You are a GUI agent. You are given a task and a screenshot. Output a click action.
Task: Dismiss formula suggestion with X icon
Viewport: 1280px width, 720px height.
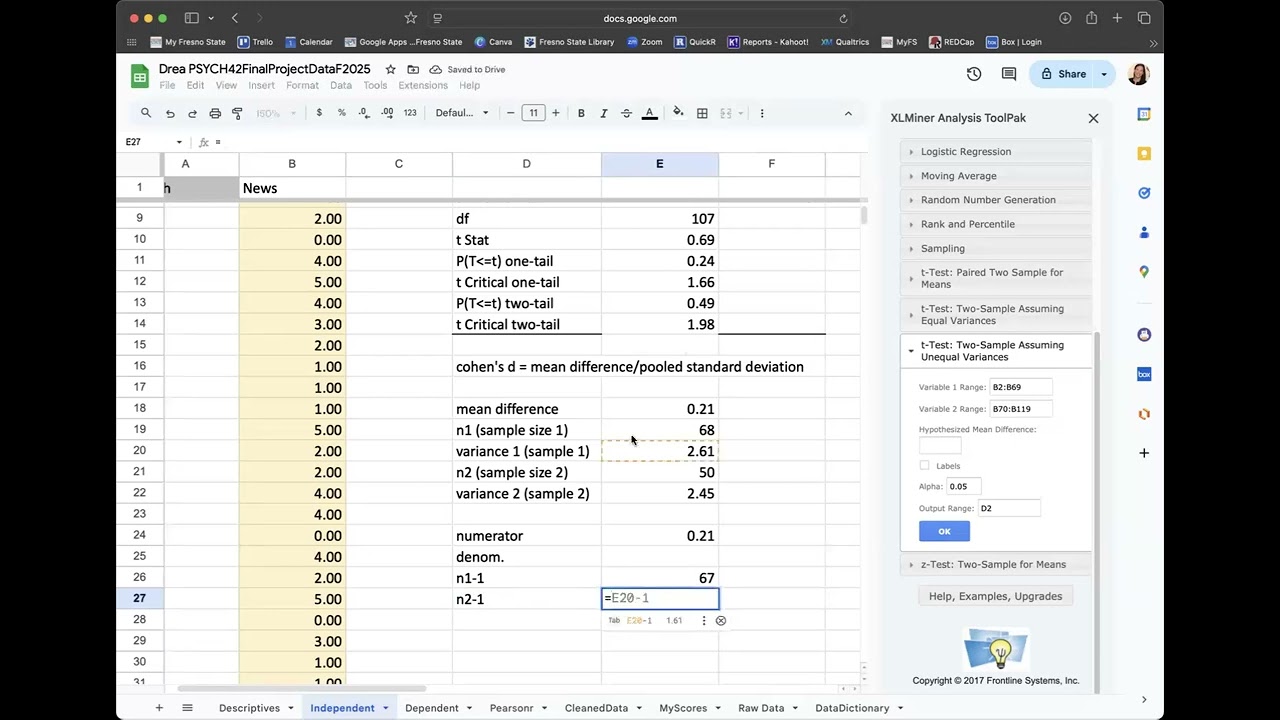[720, 620]
